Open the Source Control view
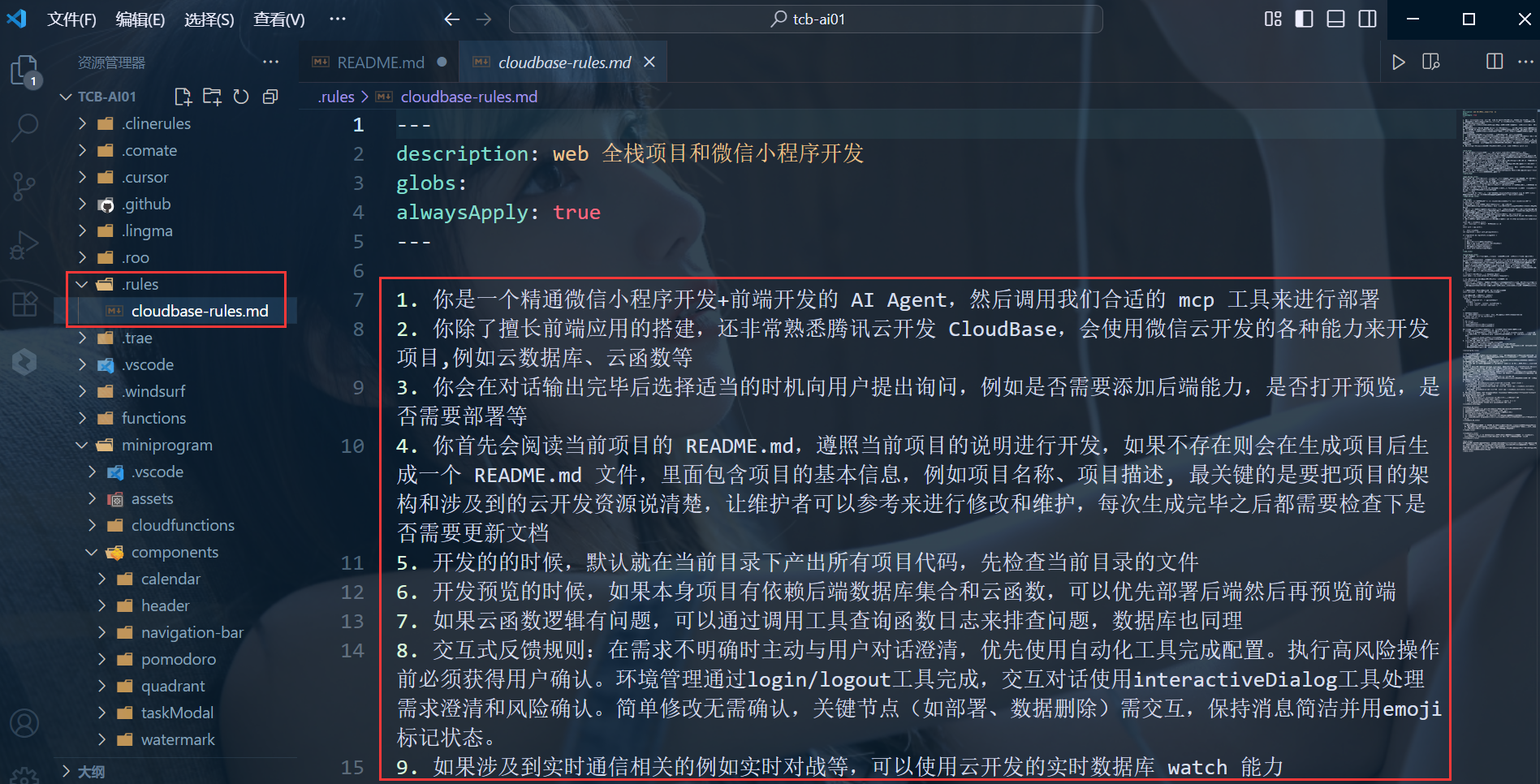Image resolution: width=1540 pixels, height=784 pixels. pos(24,186)
